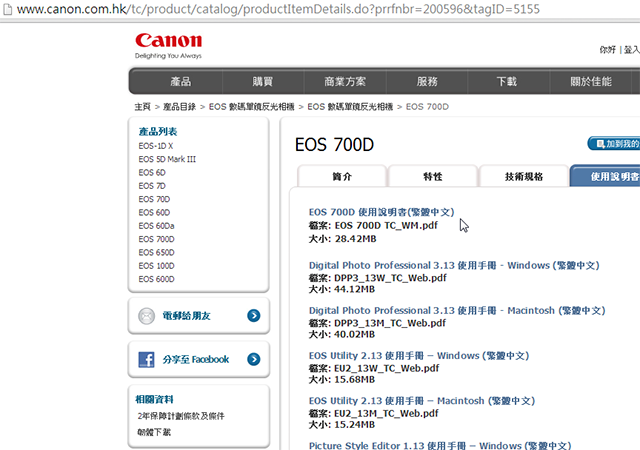Click the address bar URL
640x450 pixels.
click(278, 9)
